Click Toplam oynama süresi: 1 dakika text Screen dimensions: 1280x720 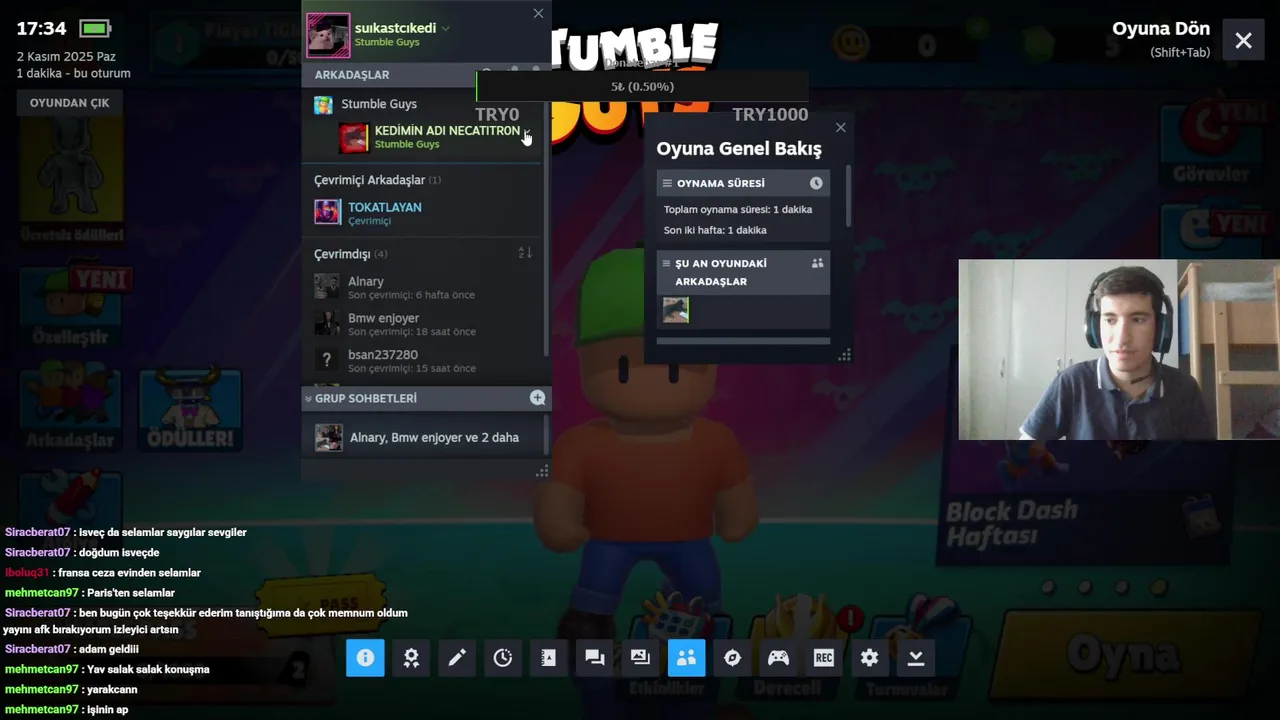[738, 209]
